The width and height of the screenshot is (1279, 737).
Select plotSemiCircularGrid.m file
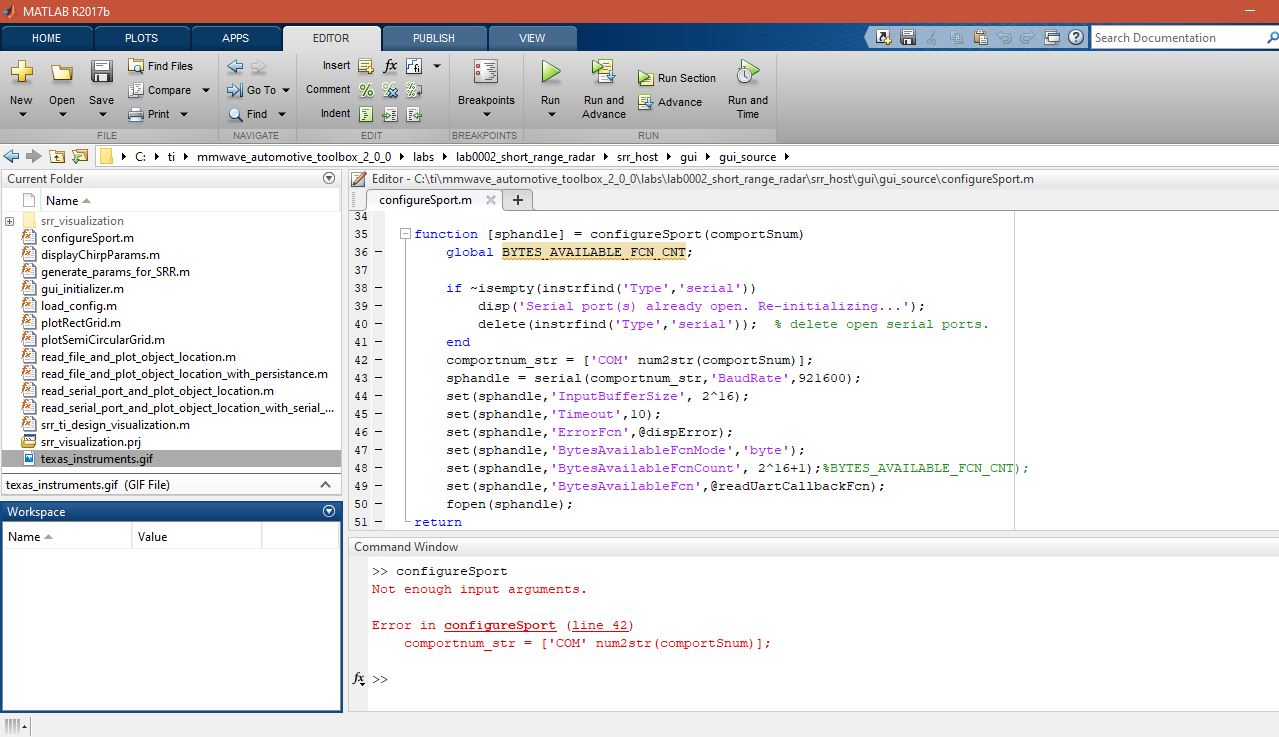pos(103,340)
